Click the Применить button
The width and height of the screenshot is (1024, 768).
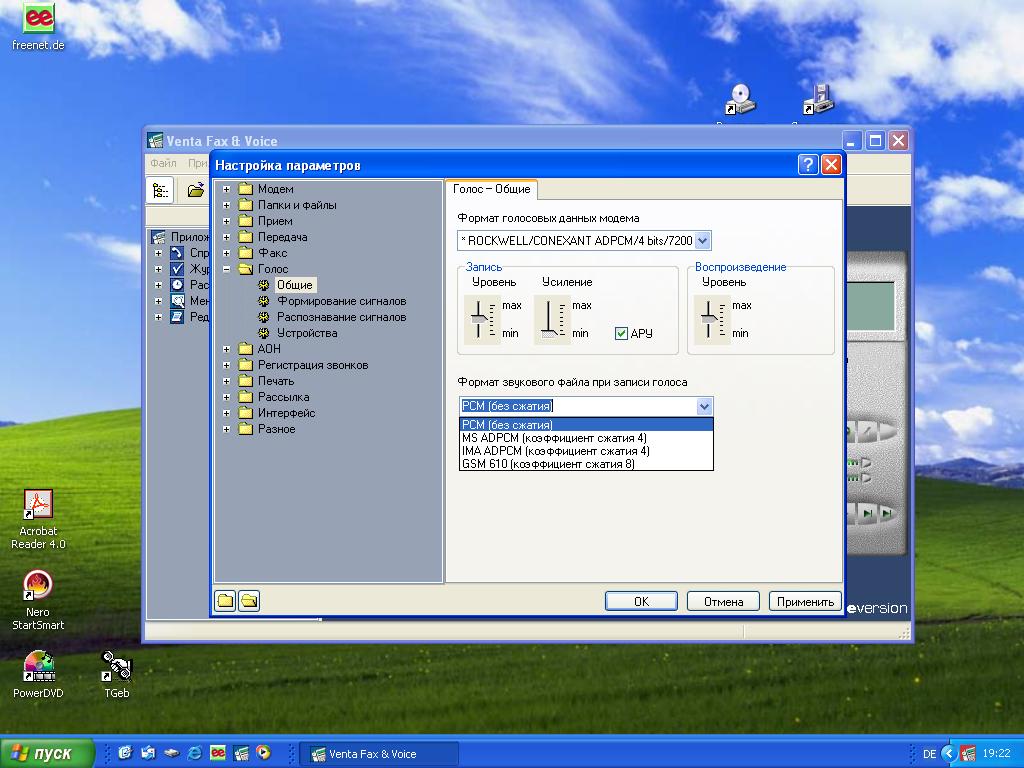(x=805, y=601)
